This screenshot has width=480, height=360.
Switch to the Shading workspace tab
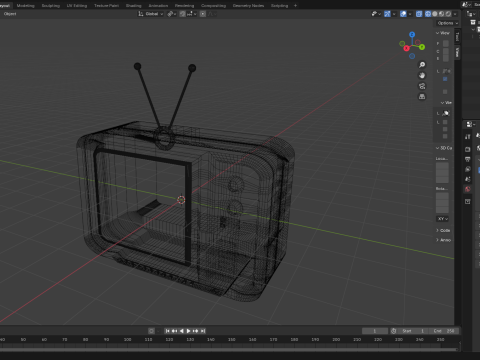(133, 6)
